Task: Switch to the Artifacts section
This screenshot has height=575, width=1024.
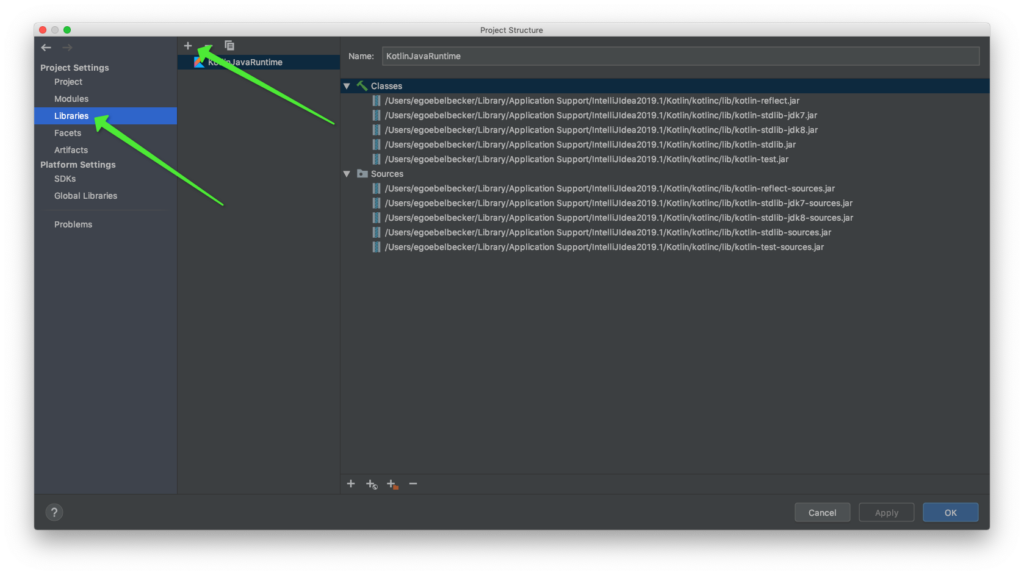Action: click(x=71, y=150)
